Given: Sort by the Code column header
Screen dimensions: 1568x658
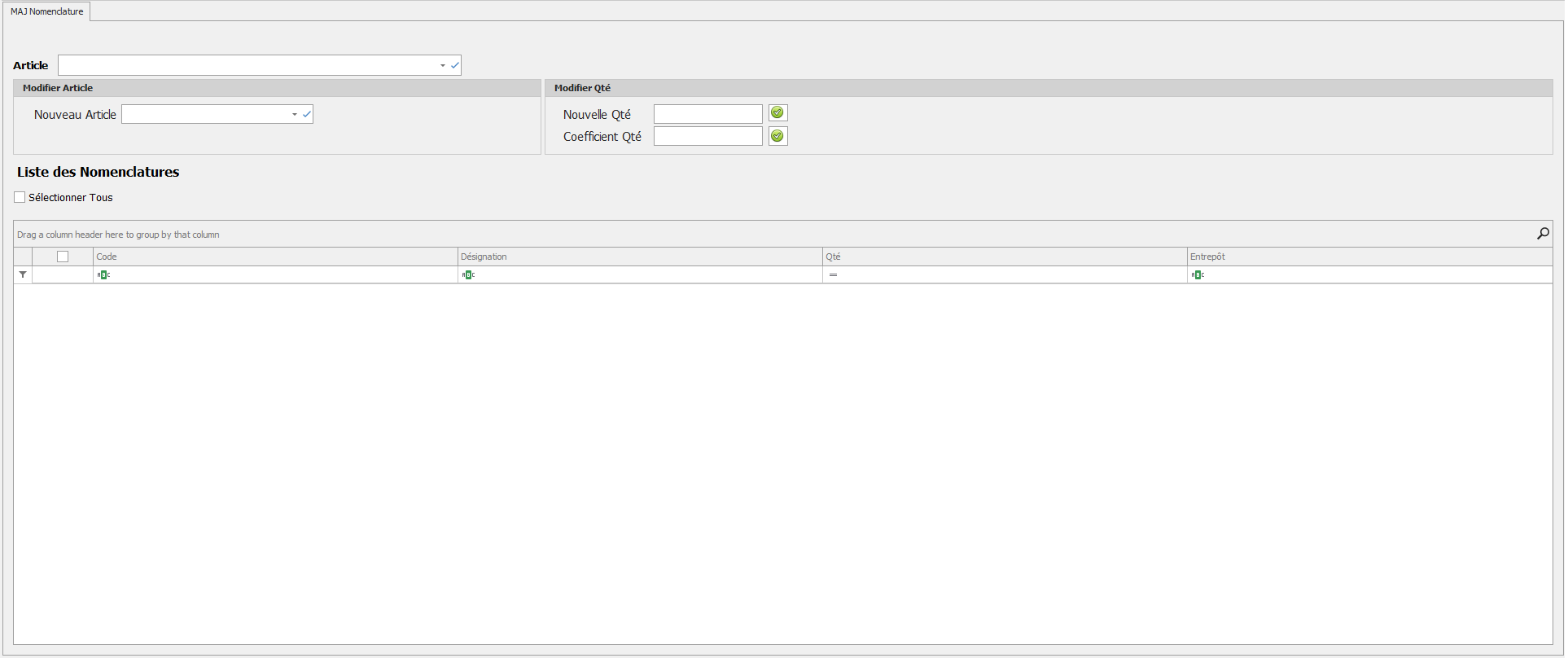Looking at the screenshot, I should [x=275, y=257].
